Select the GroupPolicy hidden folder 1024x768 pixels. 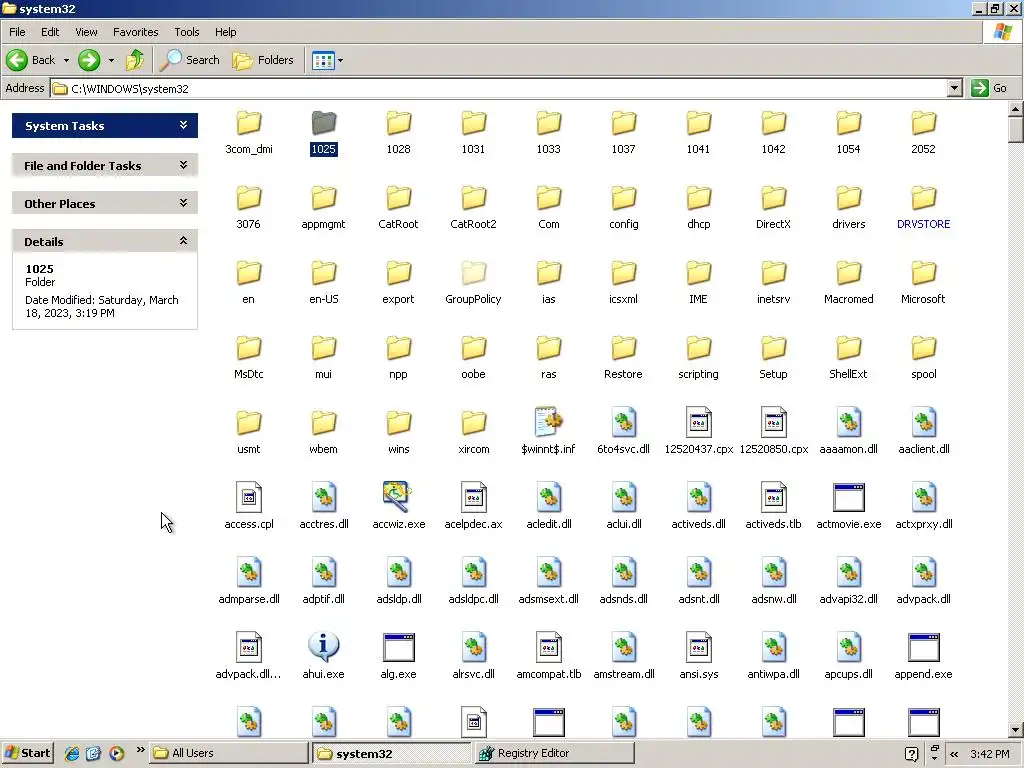(x=473, y=283)
